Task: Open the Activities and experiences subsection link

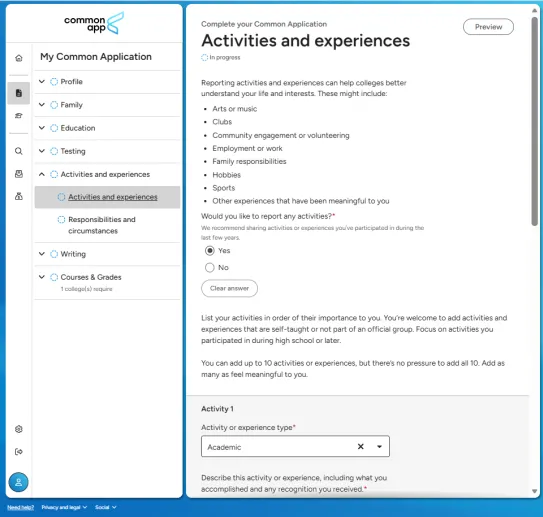Action: click(x=113, y=197)
